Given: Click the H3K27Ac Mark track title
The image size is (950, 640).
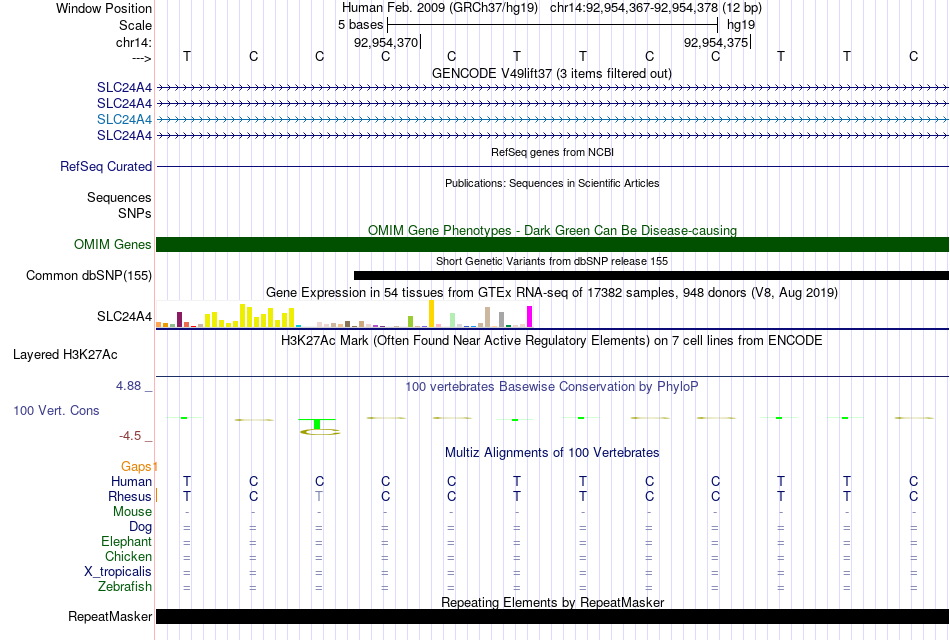Looking at the screenshot, I should (x=552, y=341).
